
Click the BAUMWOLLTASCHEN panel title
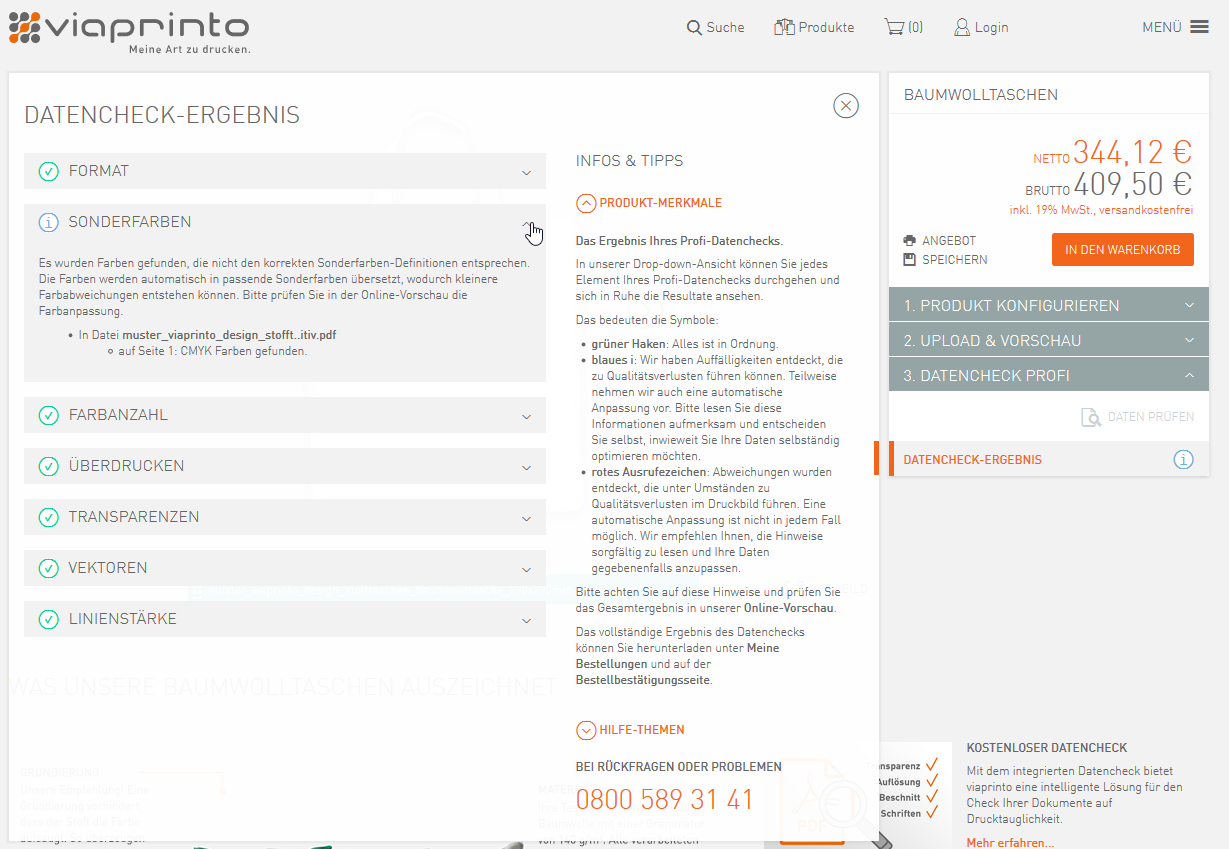coord(981,95)
